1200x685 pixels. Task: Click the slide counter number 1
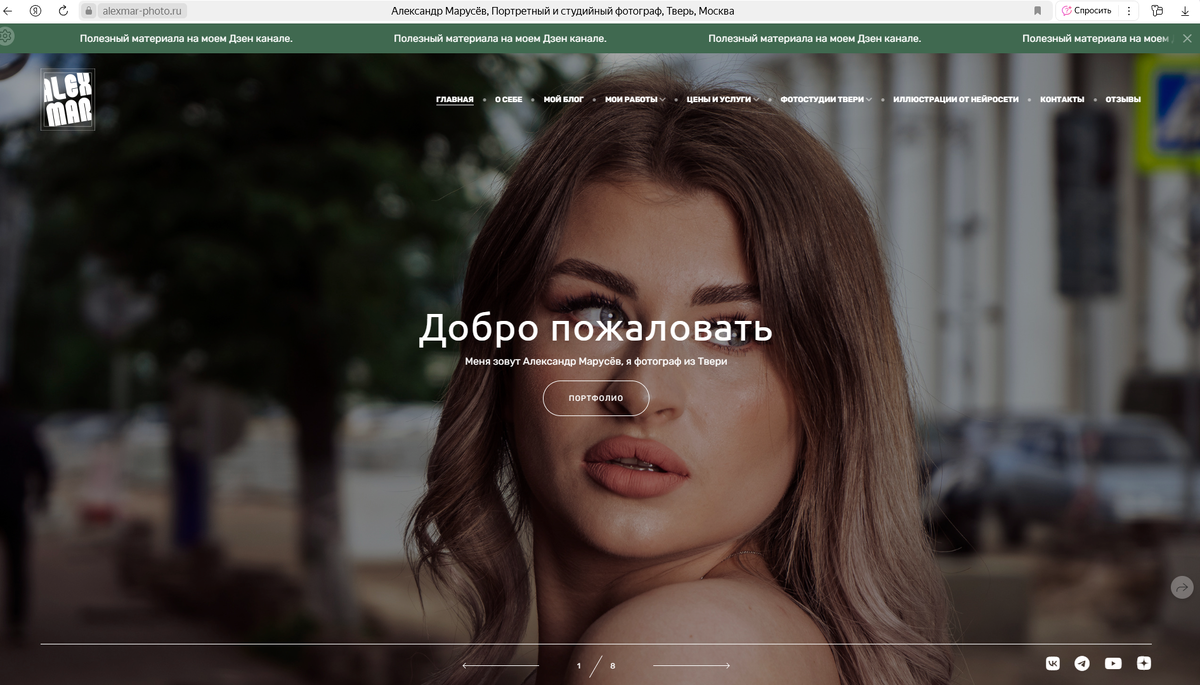click(x=578, y=666)
